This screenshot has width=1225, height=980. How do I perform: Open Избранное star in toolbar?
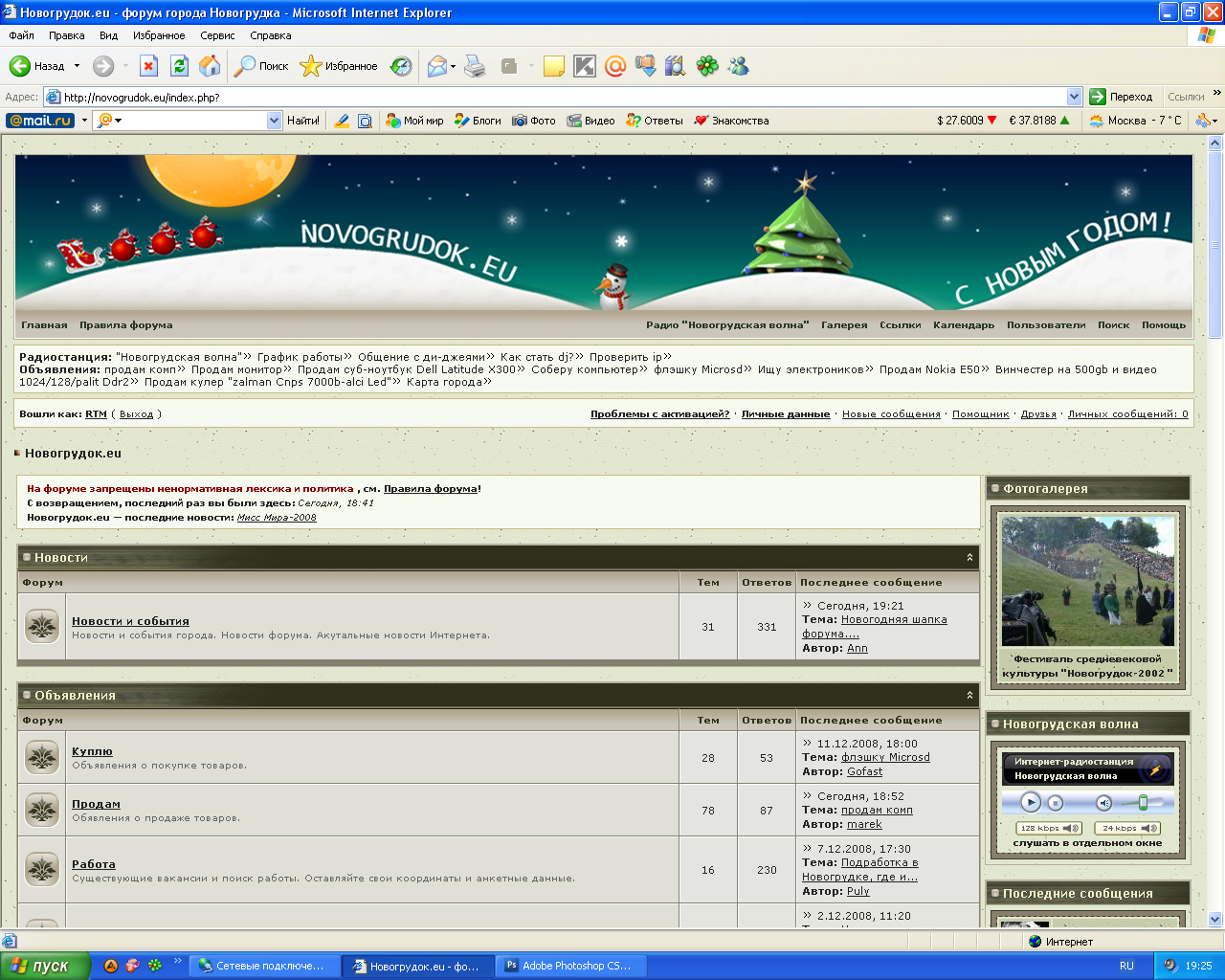click(339, 66)
